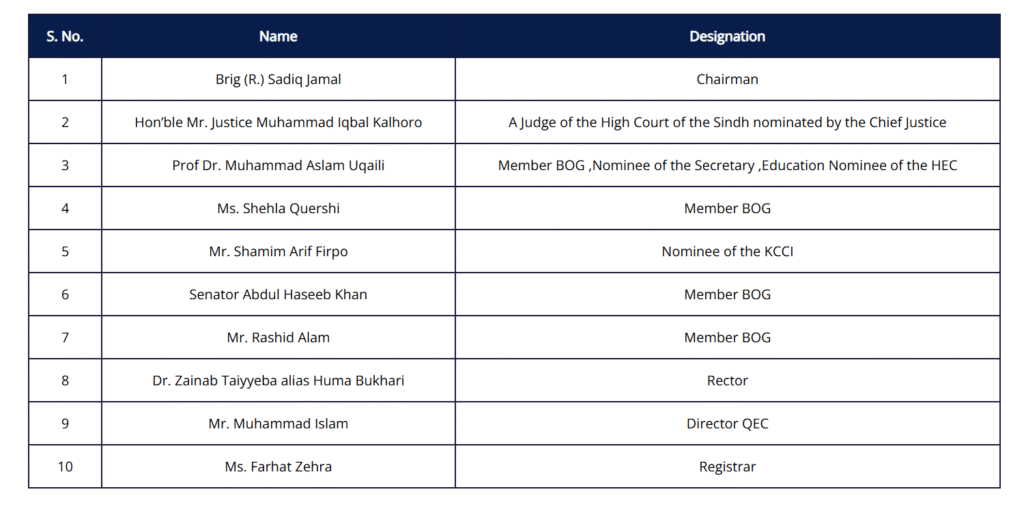Viewport: 1024px width, 509px height.
Task: Select Senator Abdul Haseeb Khan
Action: click(x=278, y=294)
